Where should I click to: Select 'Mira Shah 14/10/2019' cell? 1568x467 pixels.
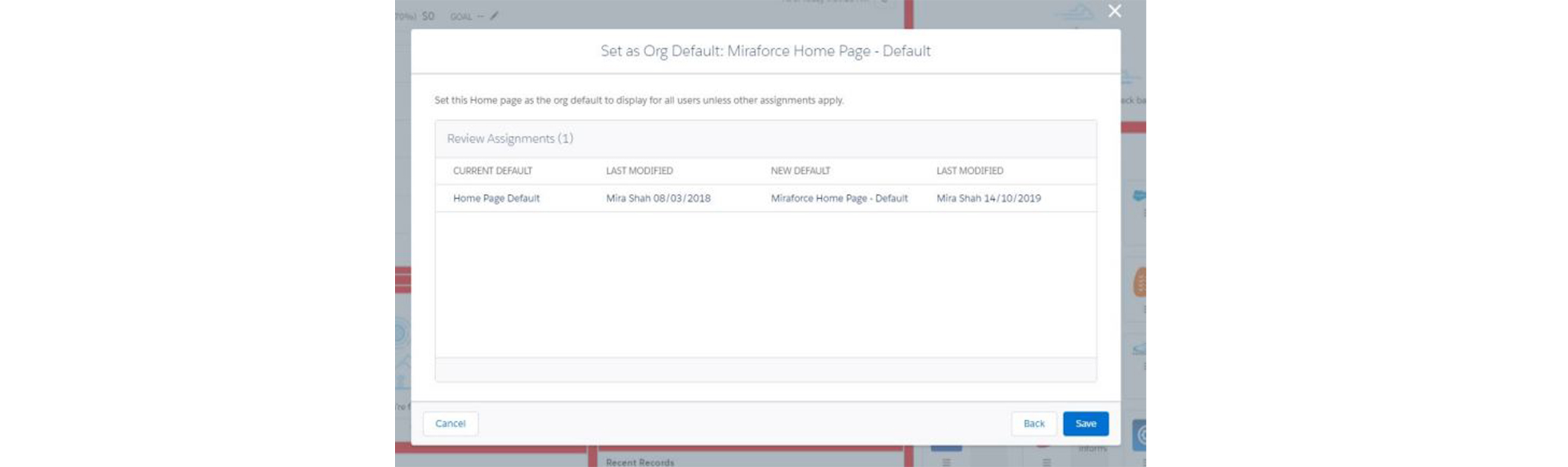coord(989,198)
